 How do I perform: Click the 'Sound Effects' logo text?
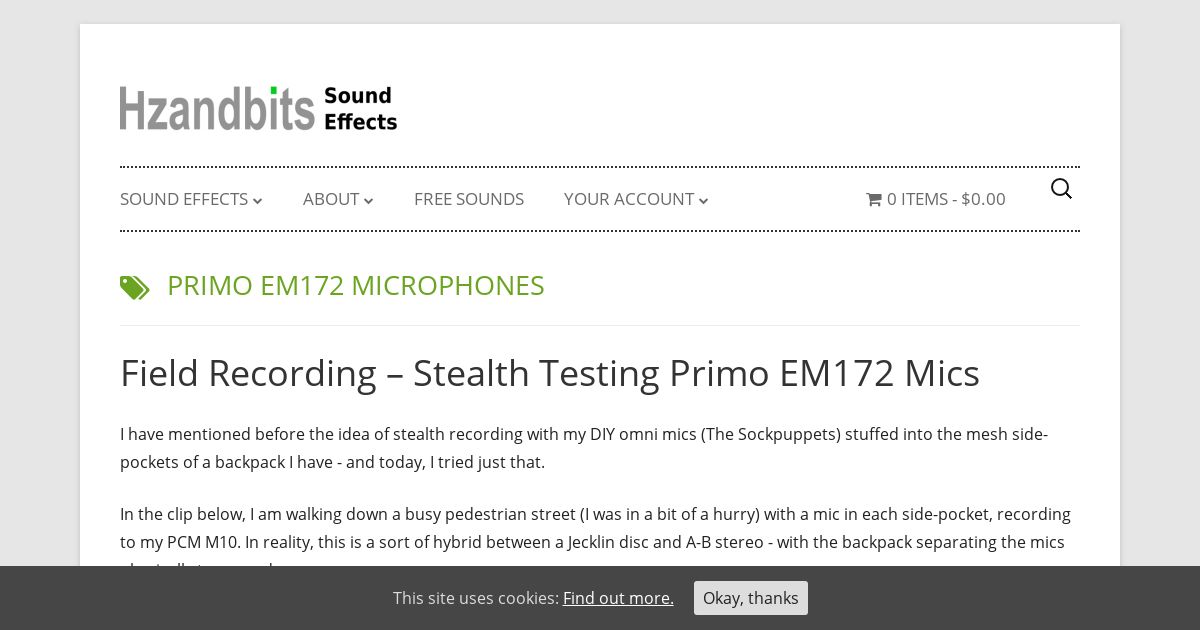pos(360,108)
